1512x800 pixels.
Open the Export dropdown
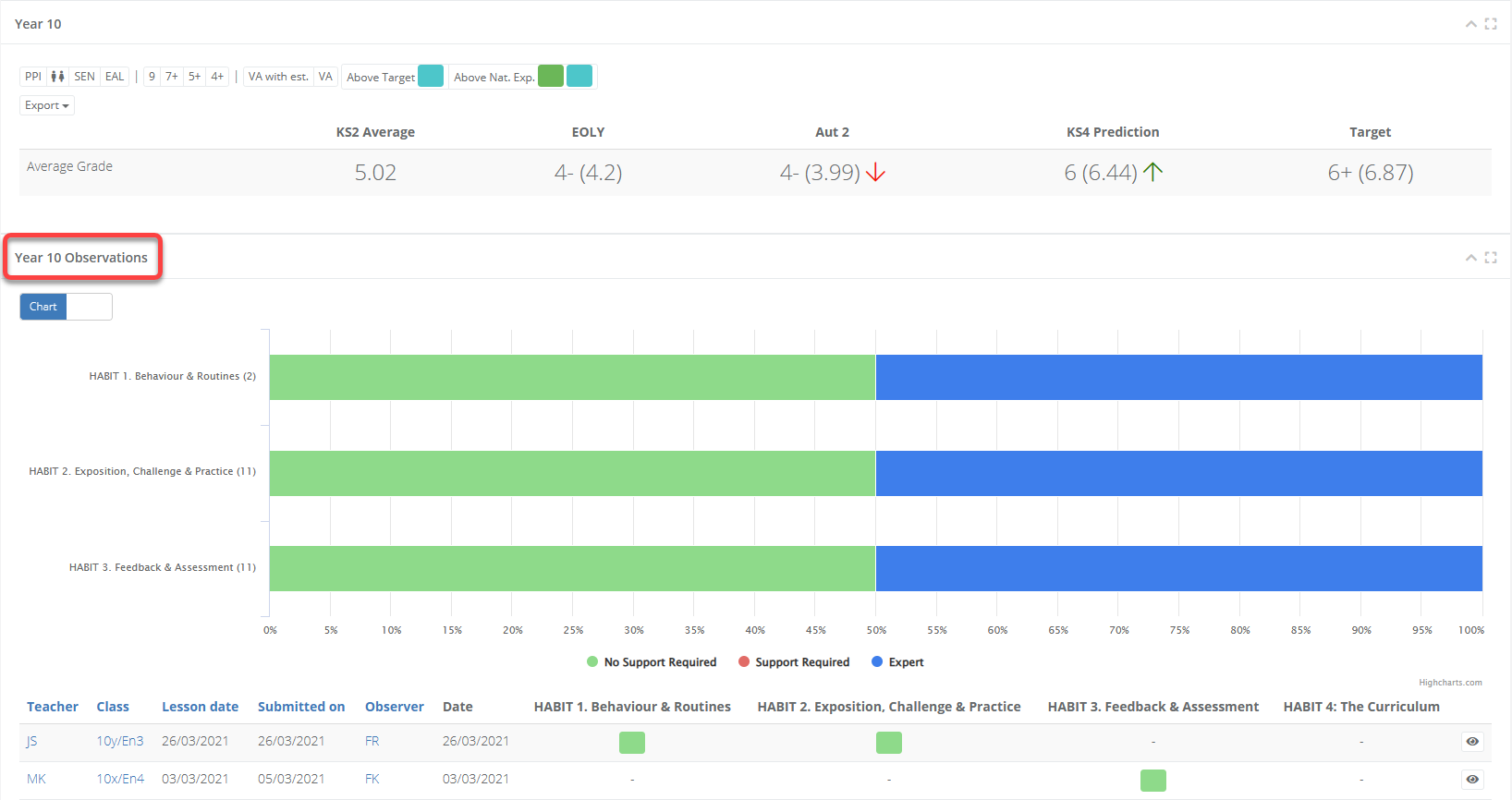click(x=47, y=105)
